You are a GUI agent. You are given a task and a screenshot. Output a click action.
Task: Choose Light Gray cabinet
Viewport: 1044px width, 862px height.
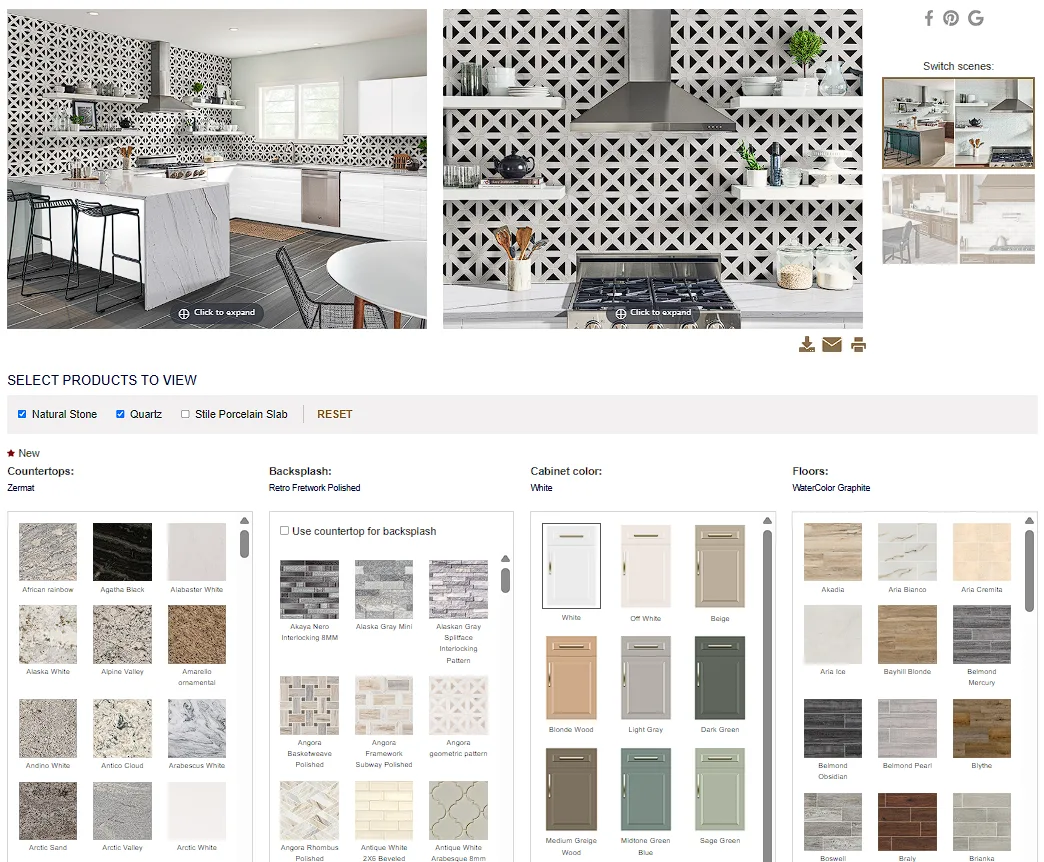(x=646, y=678)
